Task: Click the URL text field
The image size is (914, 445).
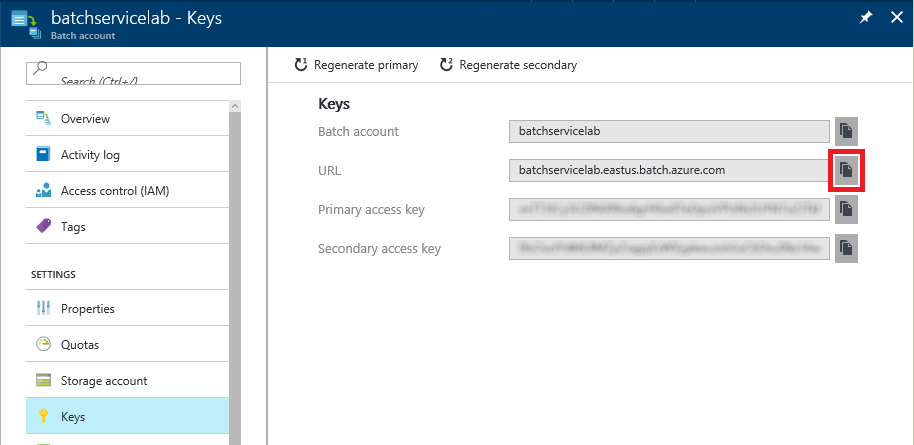Action: 669,170
